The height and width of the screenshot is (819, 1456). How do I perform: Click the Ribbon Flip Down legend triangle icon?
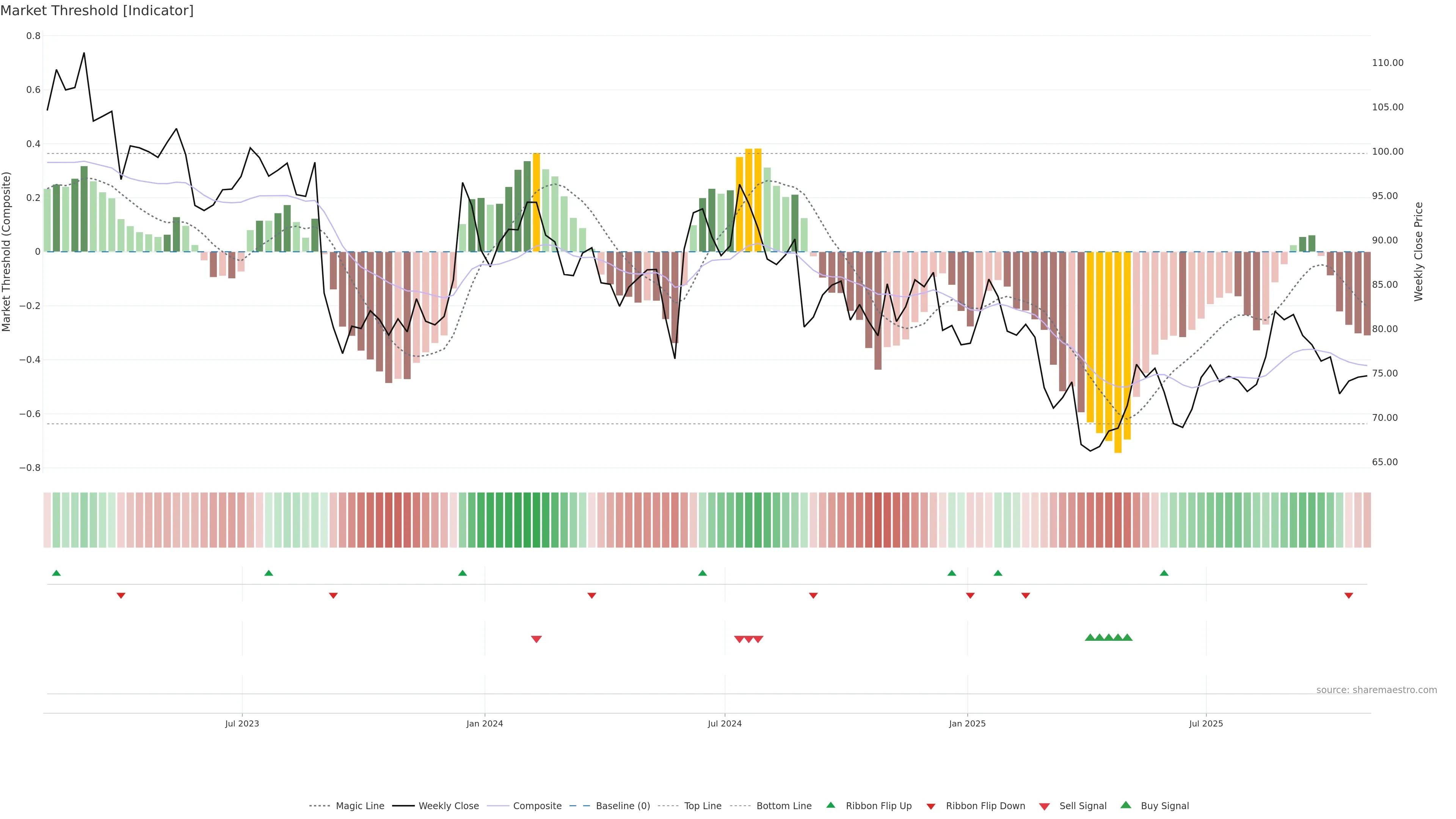coord(931,806)
